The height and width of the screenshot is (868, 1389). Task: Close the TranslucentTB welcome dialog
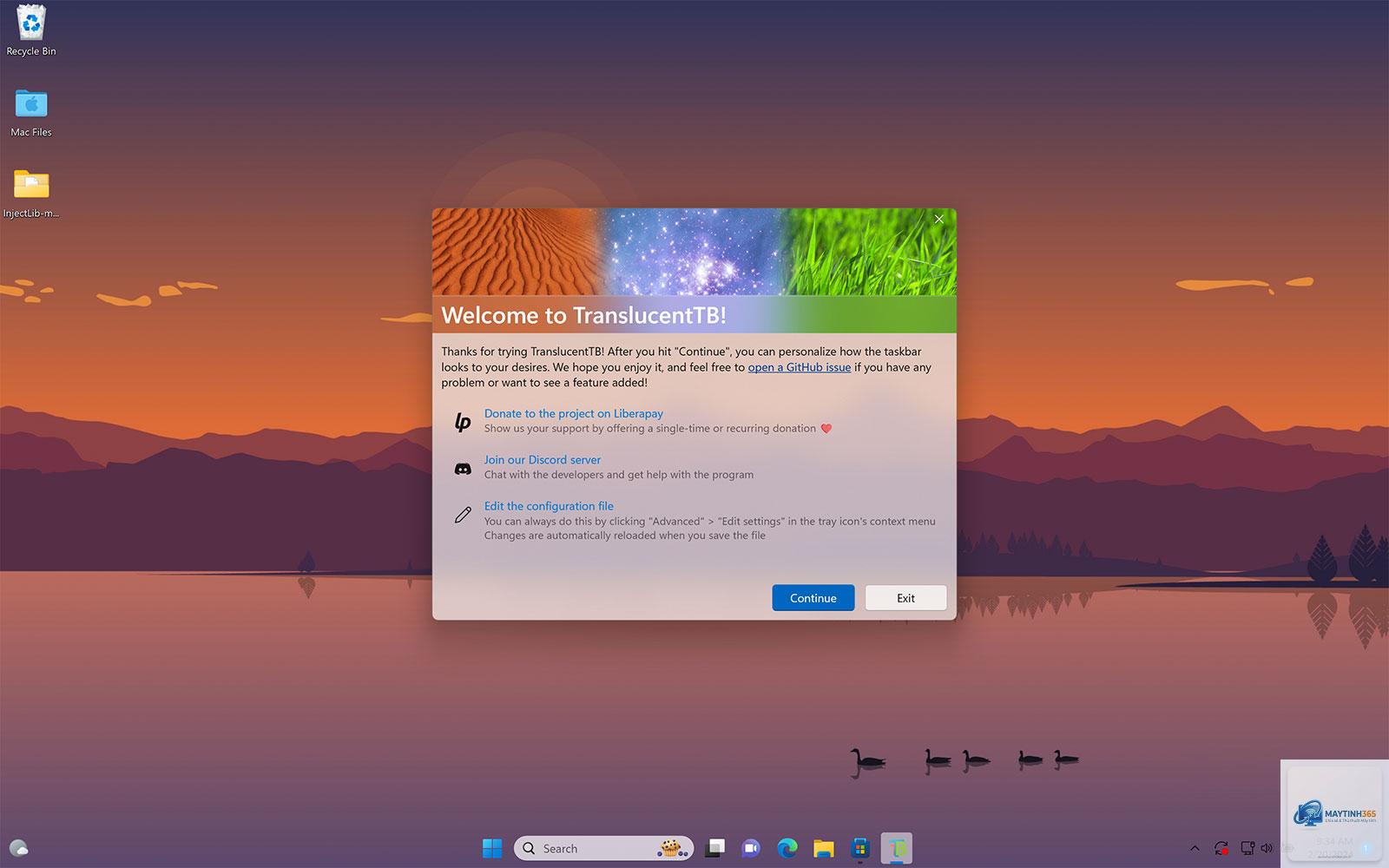point(938,220)
